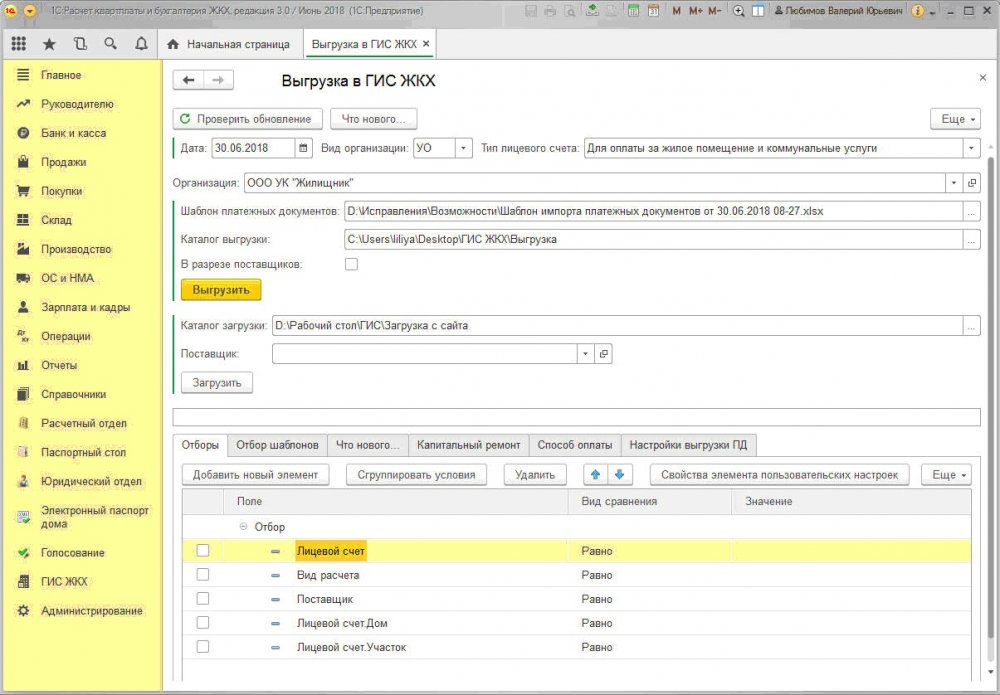Open history icon in top toolbar
The image size is (1000, 695).
pyautogui.click(x=80, y=44)
